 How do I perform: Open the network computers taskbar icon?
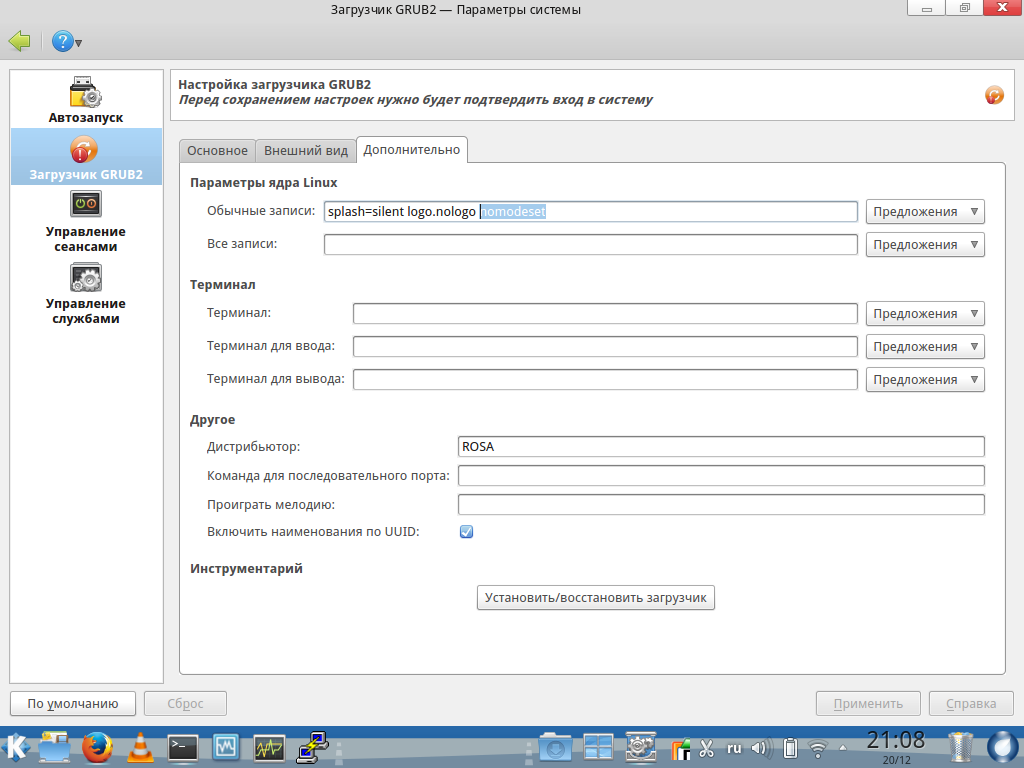coord(312,748)
